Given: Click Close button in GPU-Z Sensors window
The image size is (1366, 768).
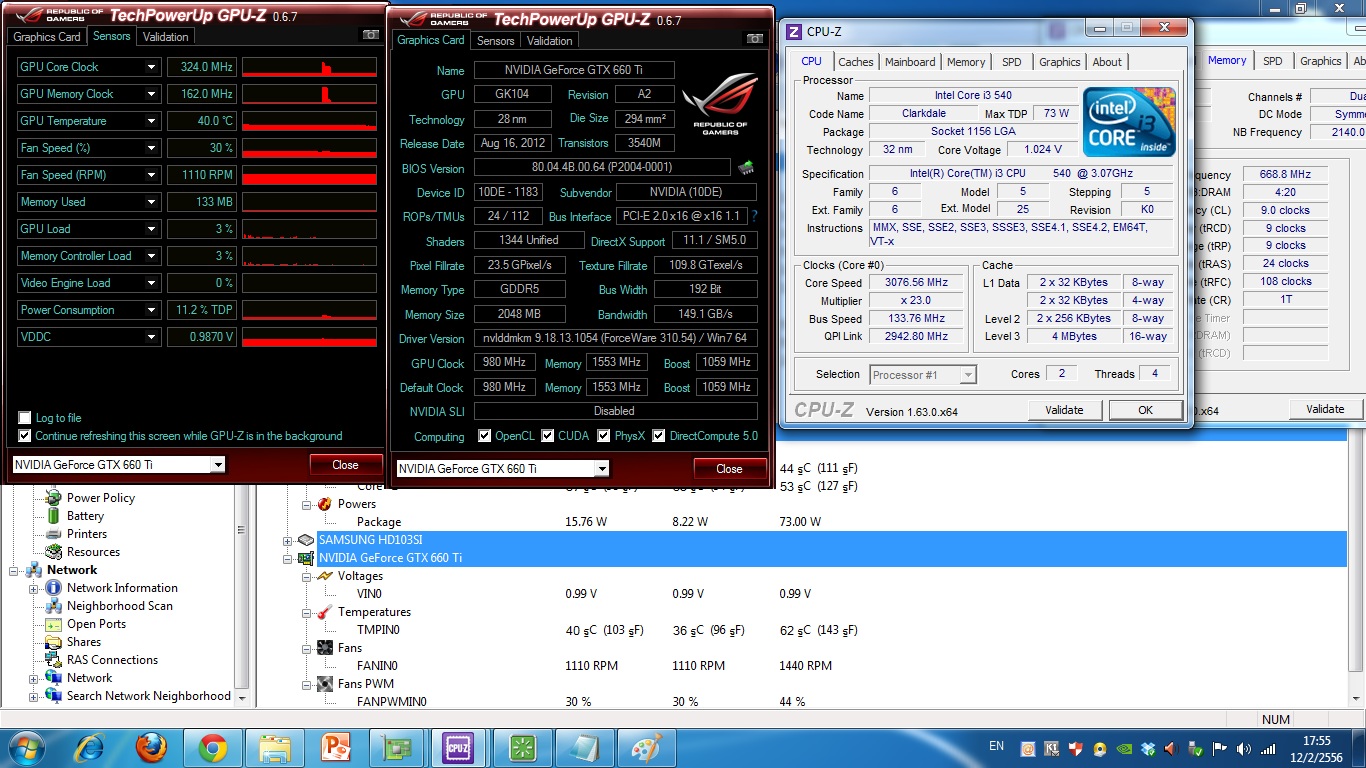Looking at the screenshot, I should click(345, 465).
